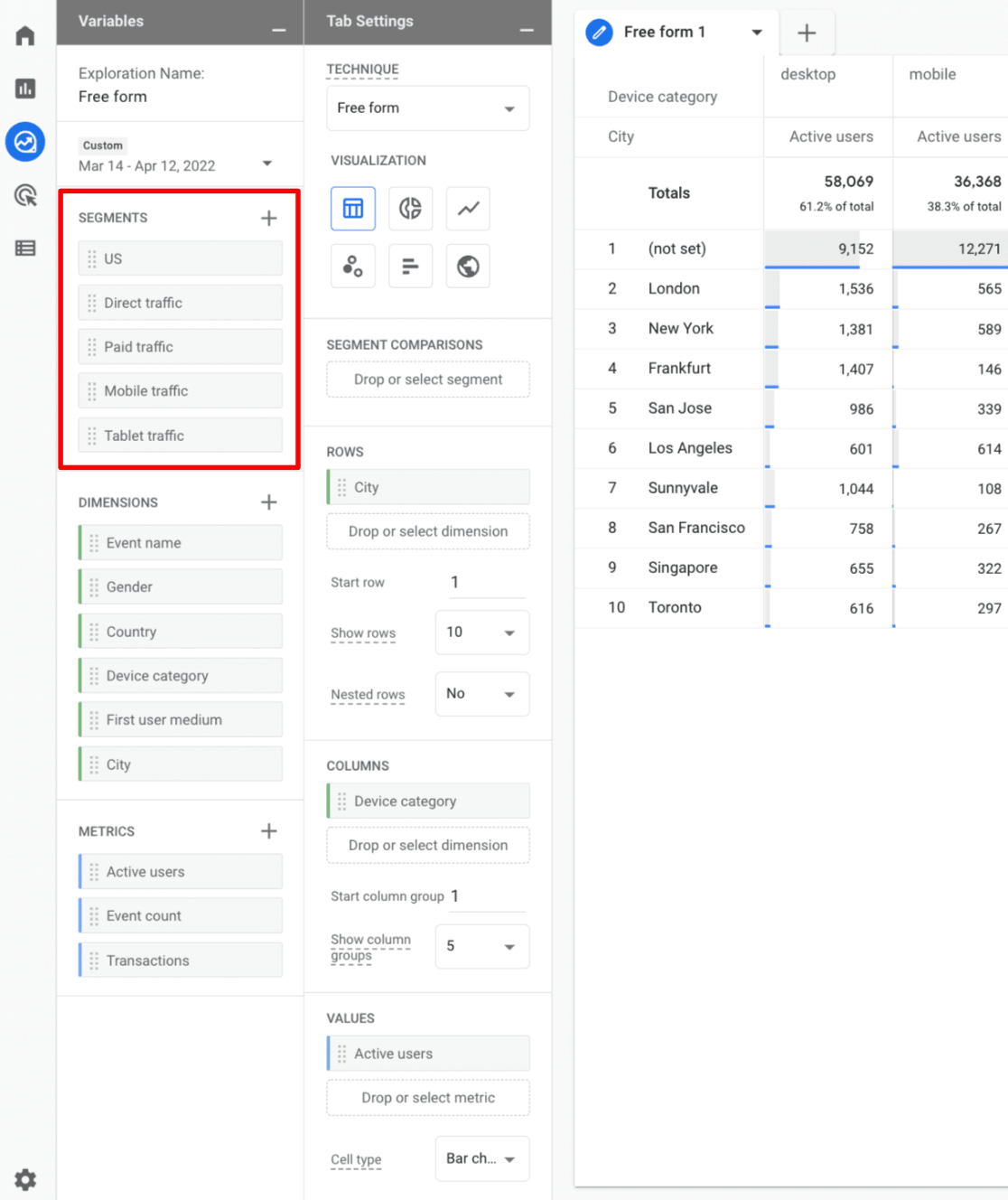
Task: Select the table visualization icon
Action: tap(352, 209)
